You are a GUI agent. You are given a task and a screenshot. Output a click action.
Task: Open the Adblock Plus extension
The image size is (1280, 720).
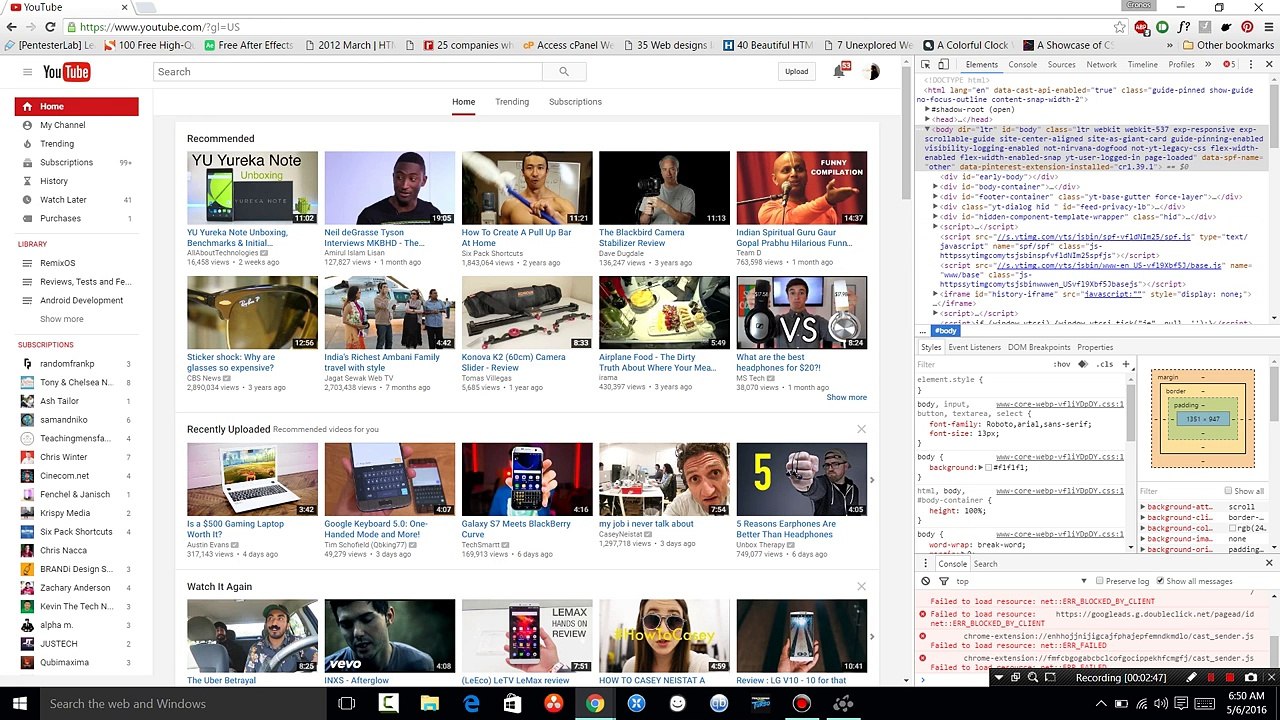1141,27
